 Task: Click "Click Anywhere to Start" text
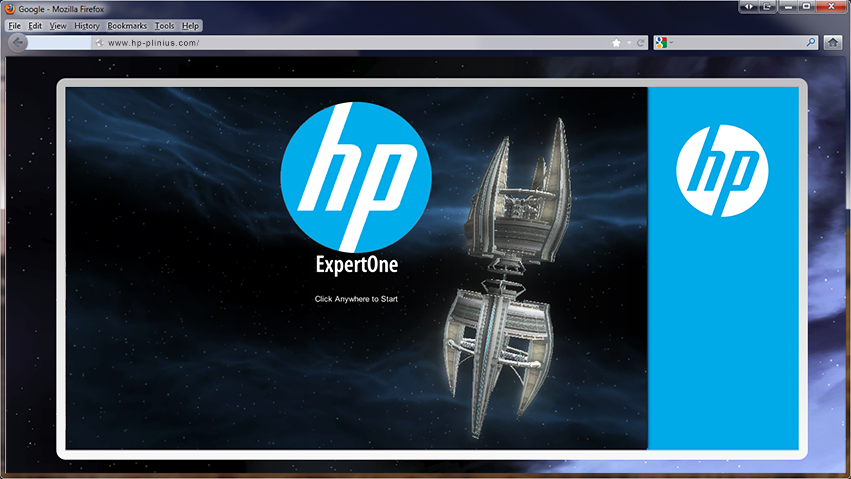click(356, 299)
